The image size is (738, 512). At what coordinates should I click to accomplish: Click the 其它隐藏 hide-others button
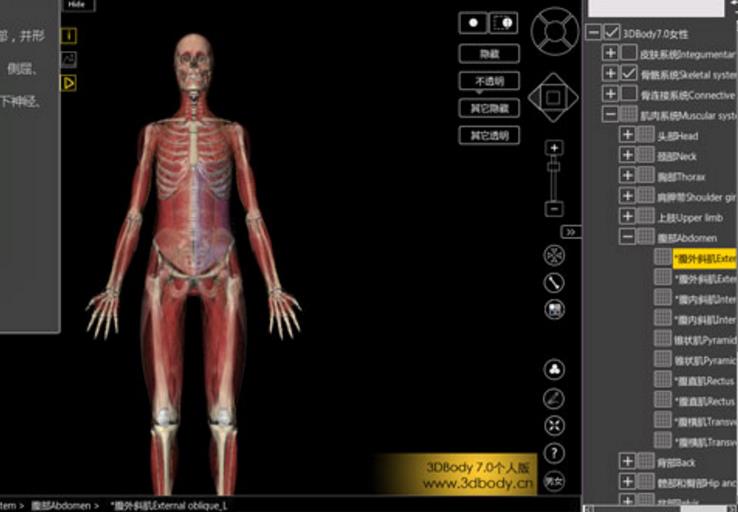489,108
